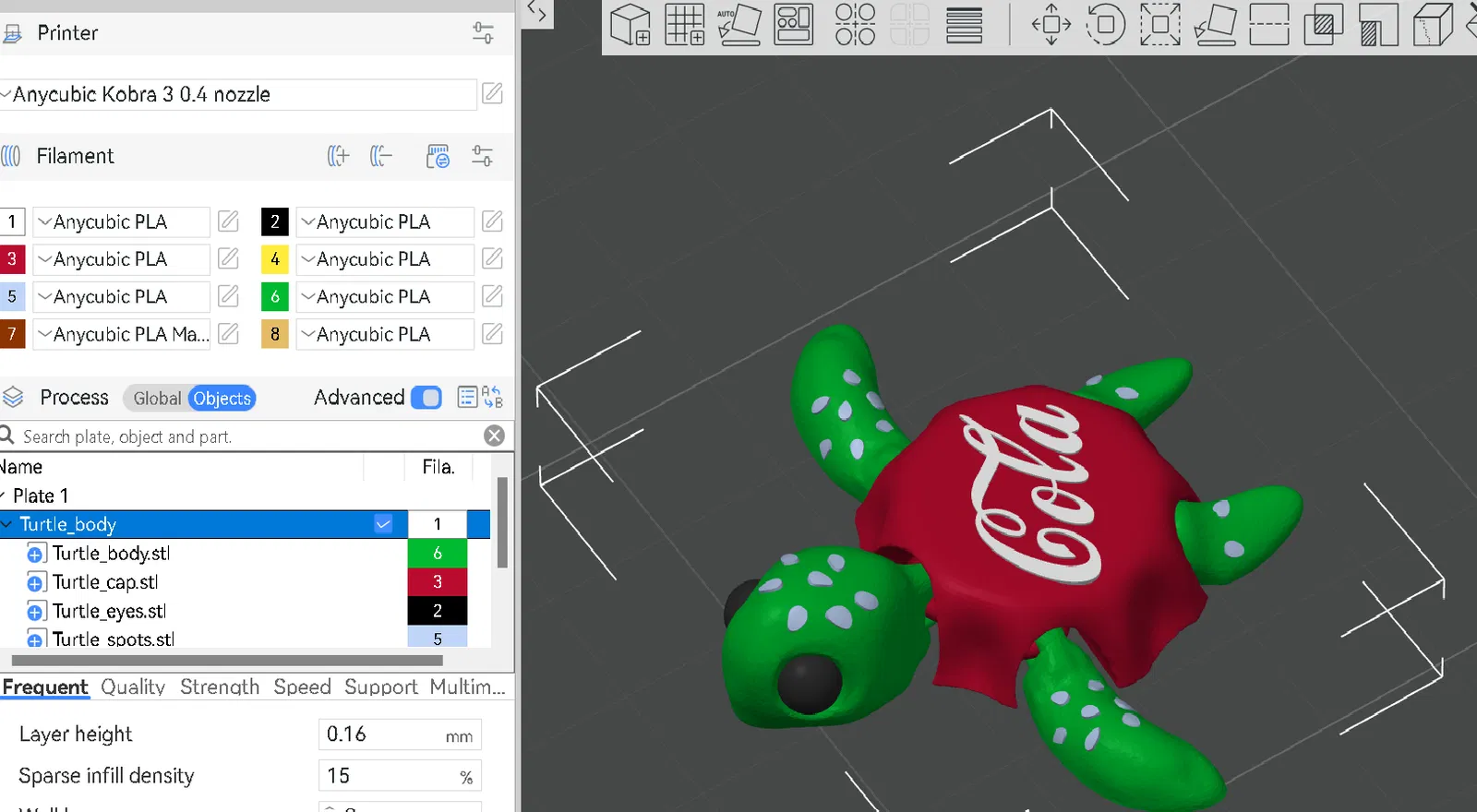This screenshot has width=1477, height=812.
Task: Add a filament slot
Action: [339, 156]
